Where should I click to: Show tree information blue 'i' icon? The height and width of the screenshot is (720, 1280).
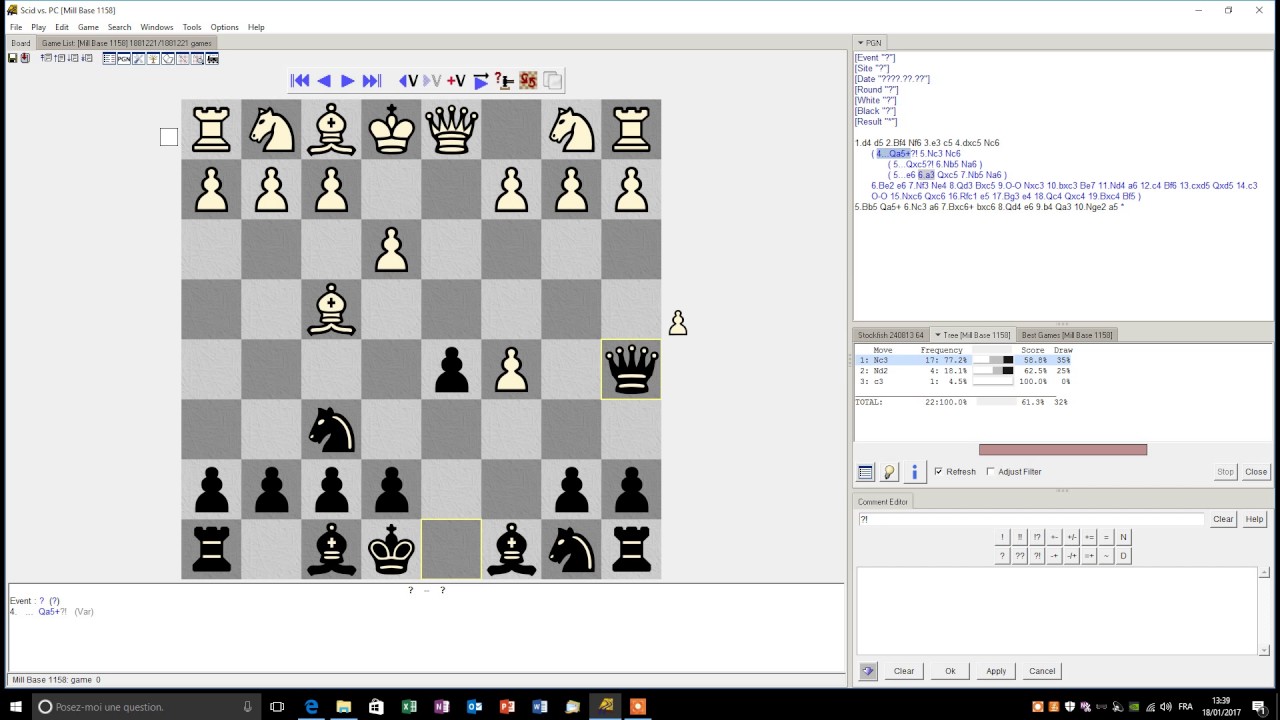pos(914,472)
